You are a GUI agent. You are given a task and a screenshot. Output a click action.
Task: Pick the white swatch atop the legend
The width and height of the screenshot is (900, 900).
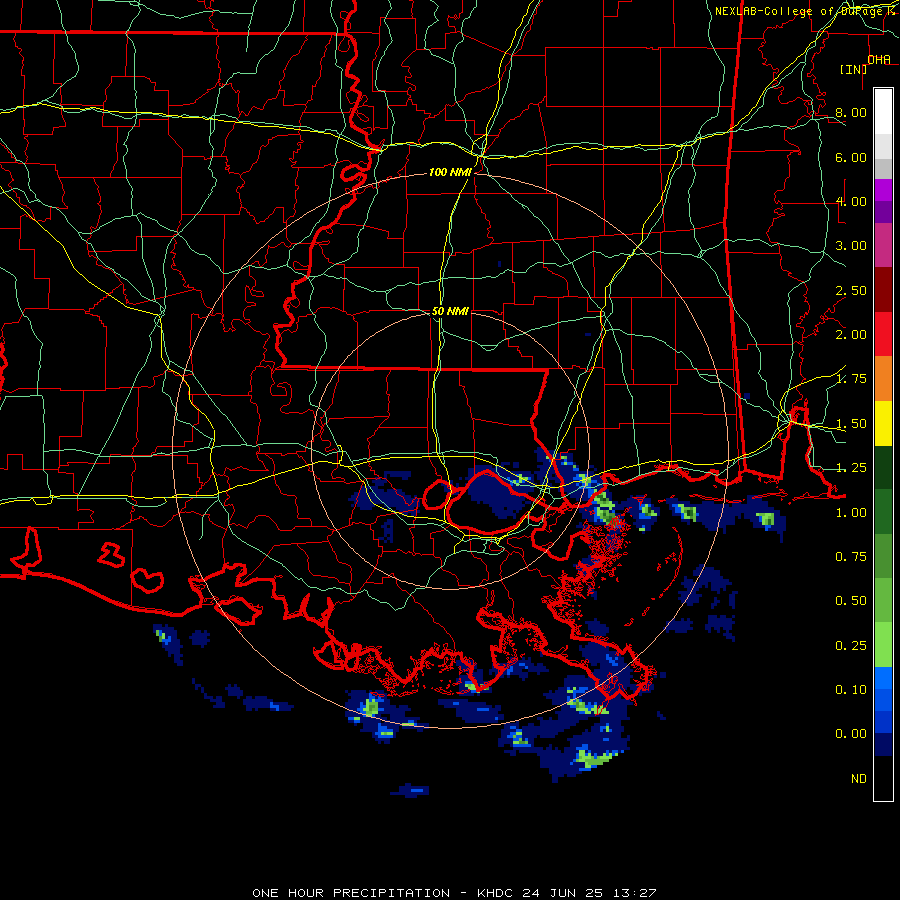pos(883,112)
